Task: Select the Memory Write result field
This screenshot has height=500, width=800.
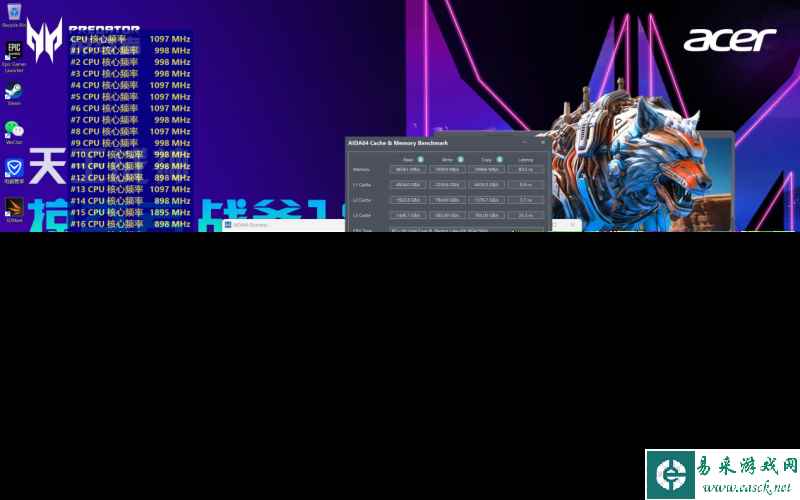Action: point(447,169)
